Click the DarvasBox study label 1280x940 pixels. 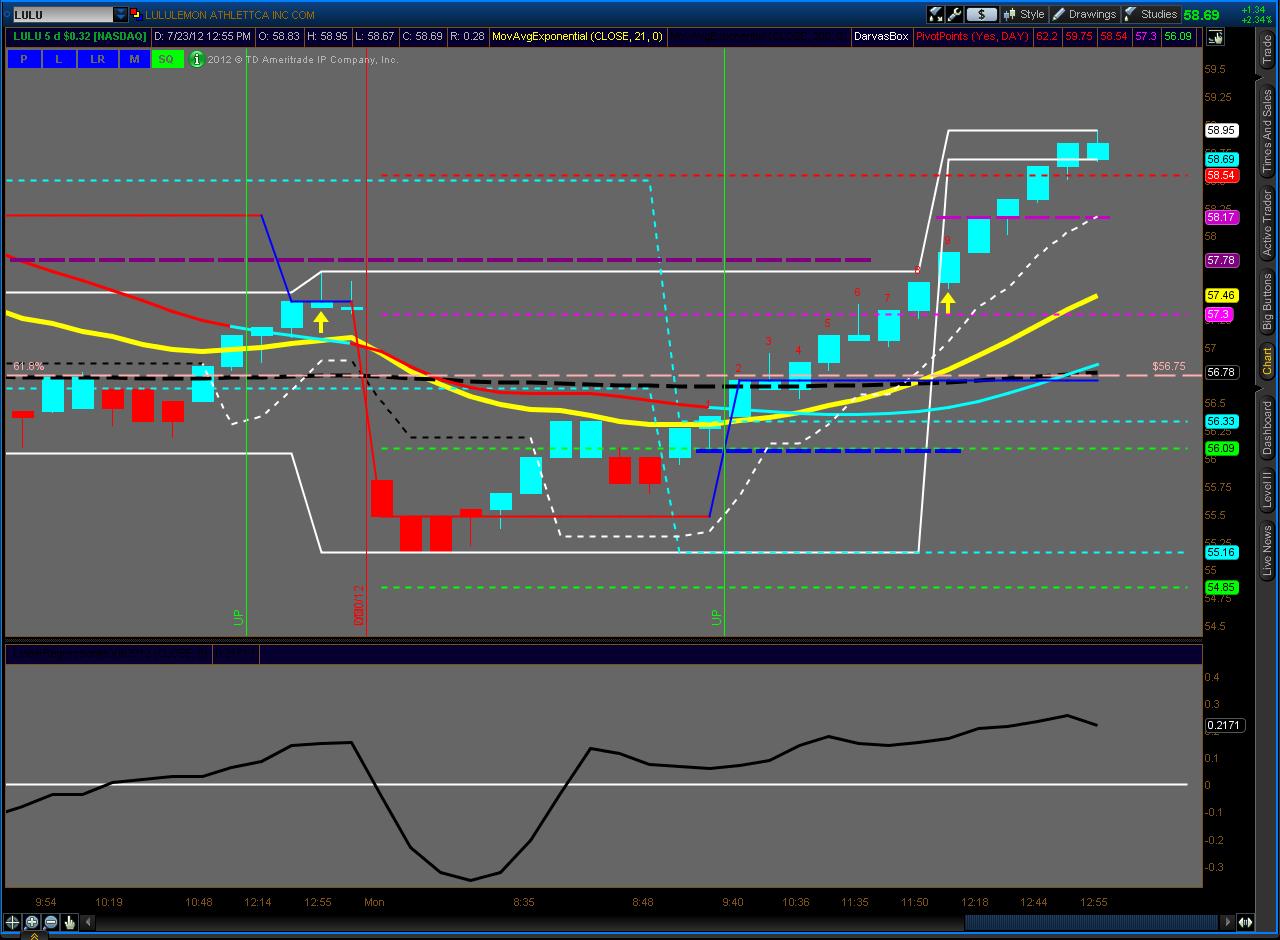(881, 37)
